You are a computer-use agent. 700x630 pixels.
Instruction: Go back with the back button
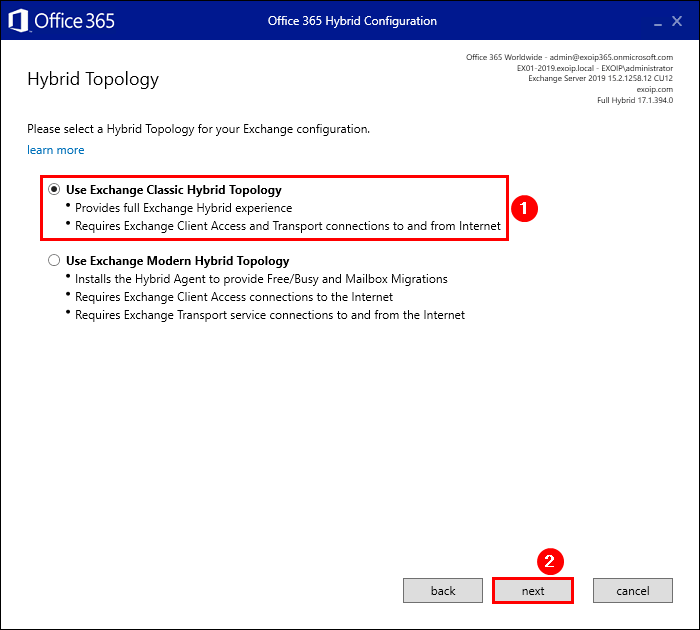click(443, 591)
